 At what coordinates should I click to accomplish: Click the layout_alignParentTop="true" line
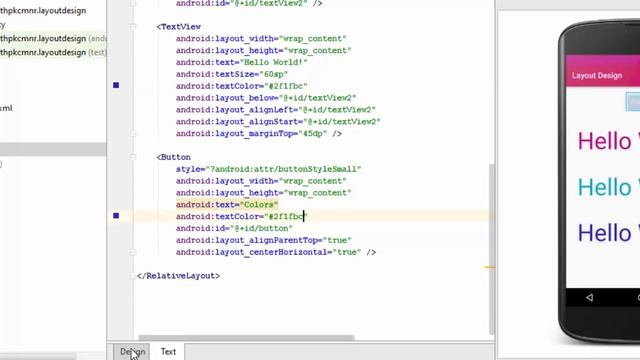[264, 240]
